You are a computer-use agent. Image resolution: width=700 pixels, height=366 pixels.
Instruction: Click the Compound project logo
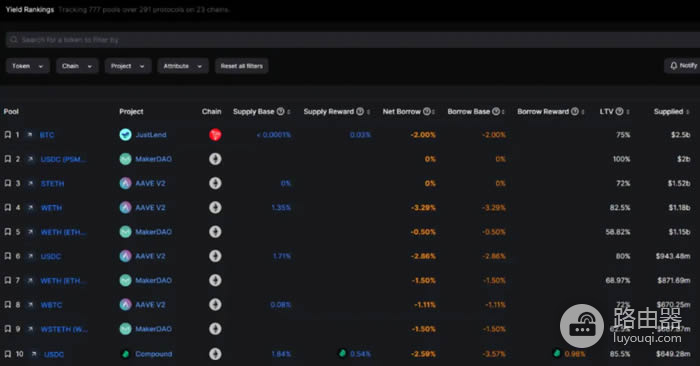point(125,354)
